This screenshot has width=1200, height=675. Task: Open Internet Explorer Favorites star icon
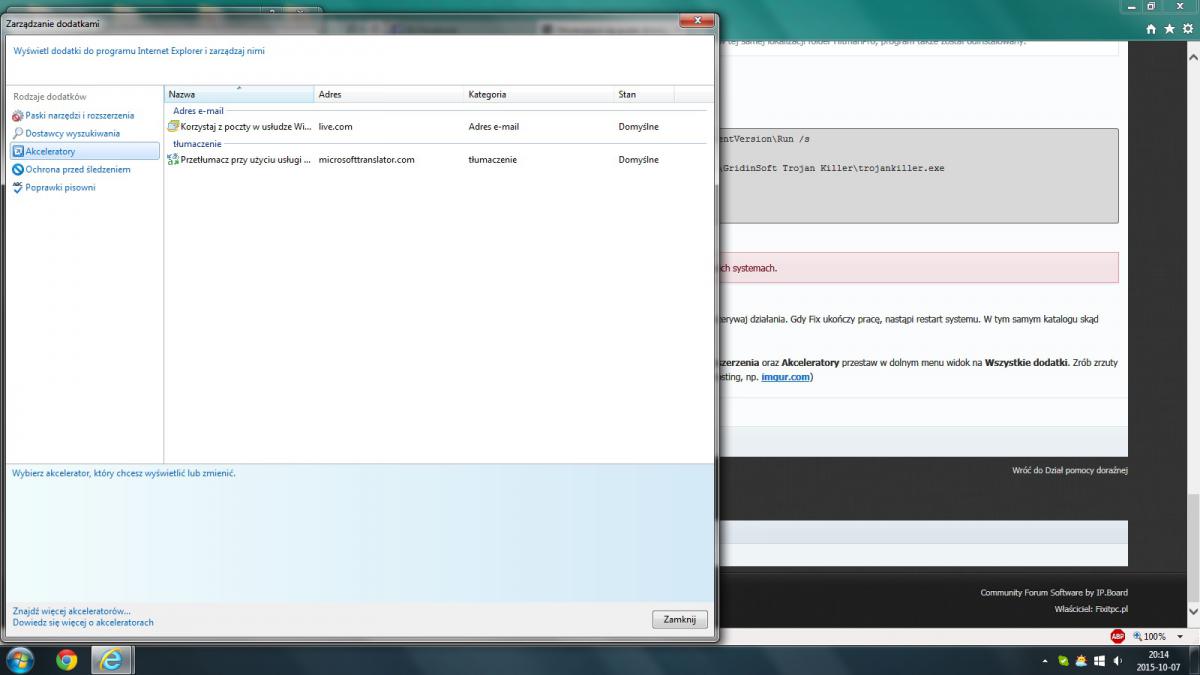(x=1169, y=29)
